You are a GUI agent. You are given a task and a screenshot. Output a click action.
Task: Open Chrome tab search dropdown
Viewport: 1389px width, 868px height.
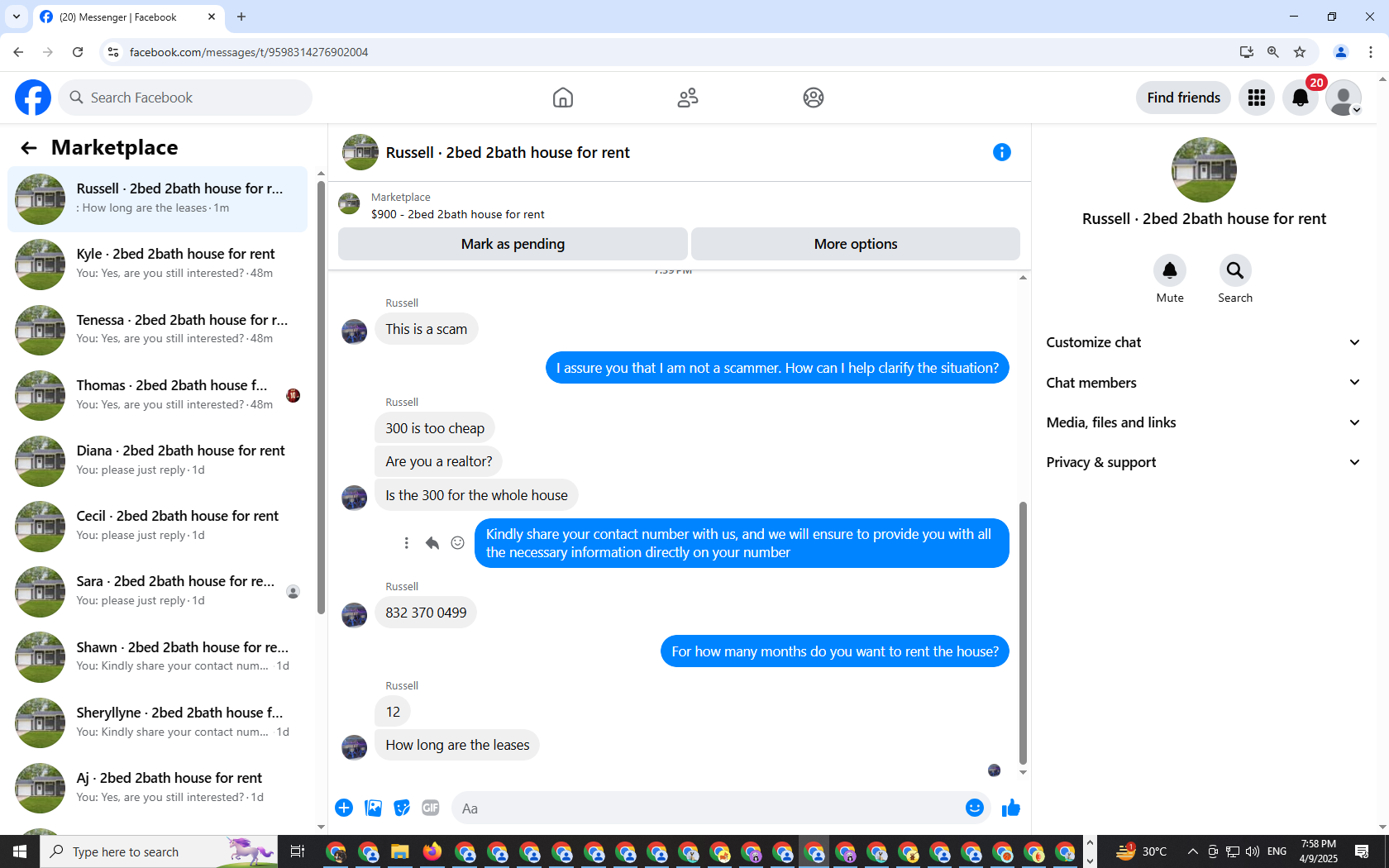17,17
